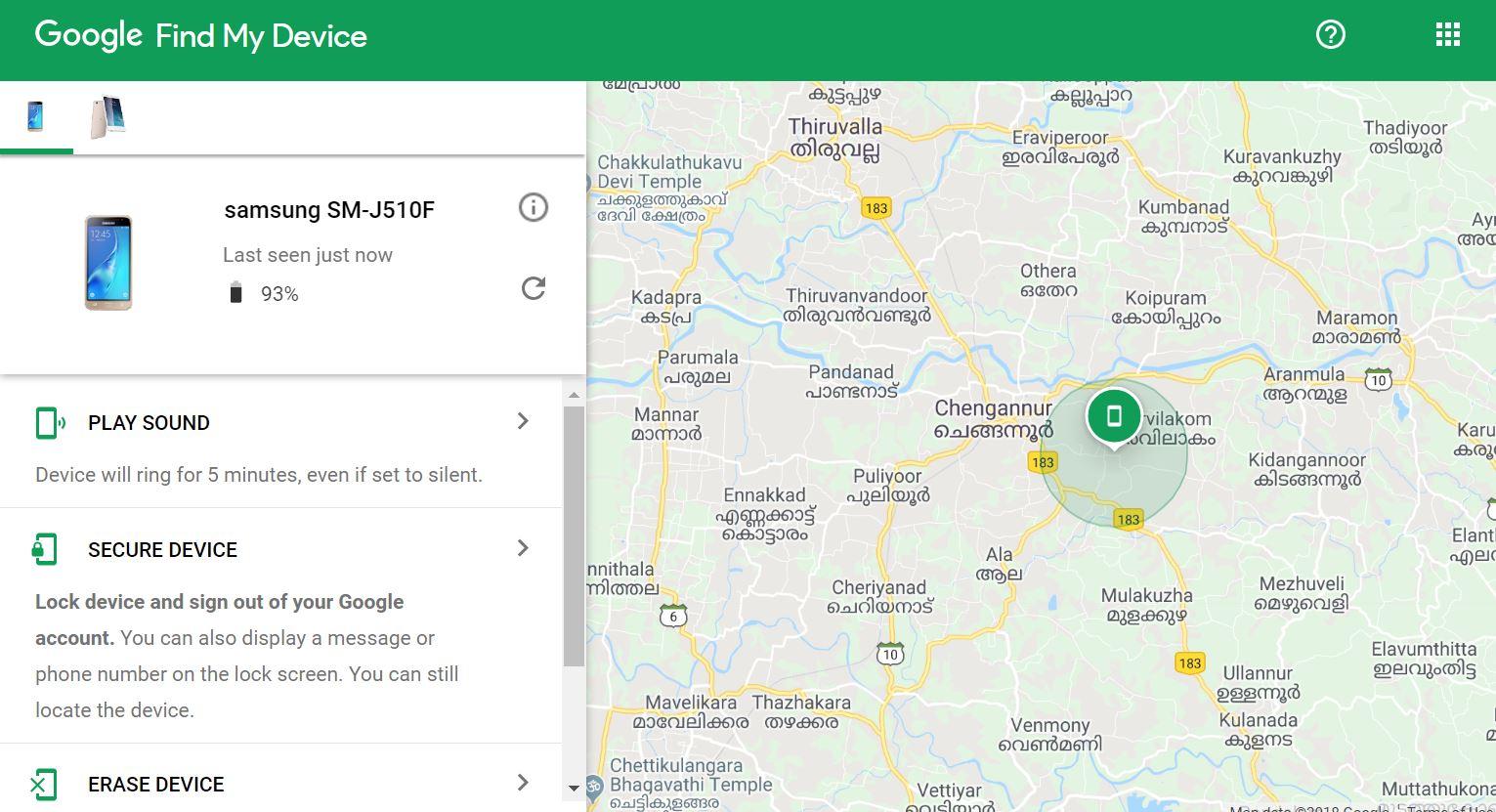Switch to the second device tab

click(107, 117)
